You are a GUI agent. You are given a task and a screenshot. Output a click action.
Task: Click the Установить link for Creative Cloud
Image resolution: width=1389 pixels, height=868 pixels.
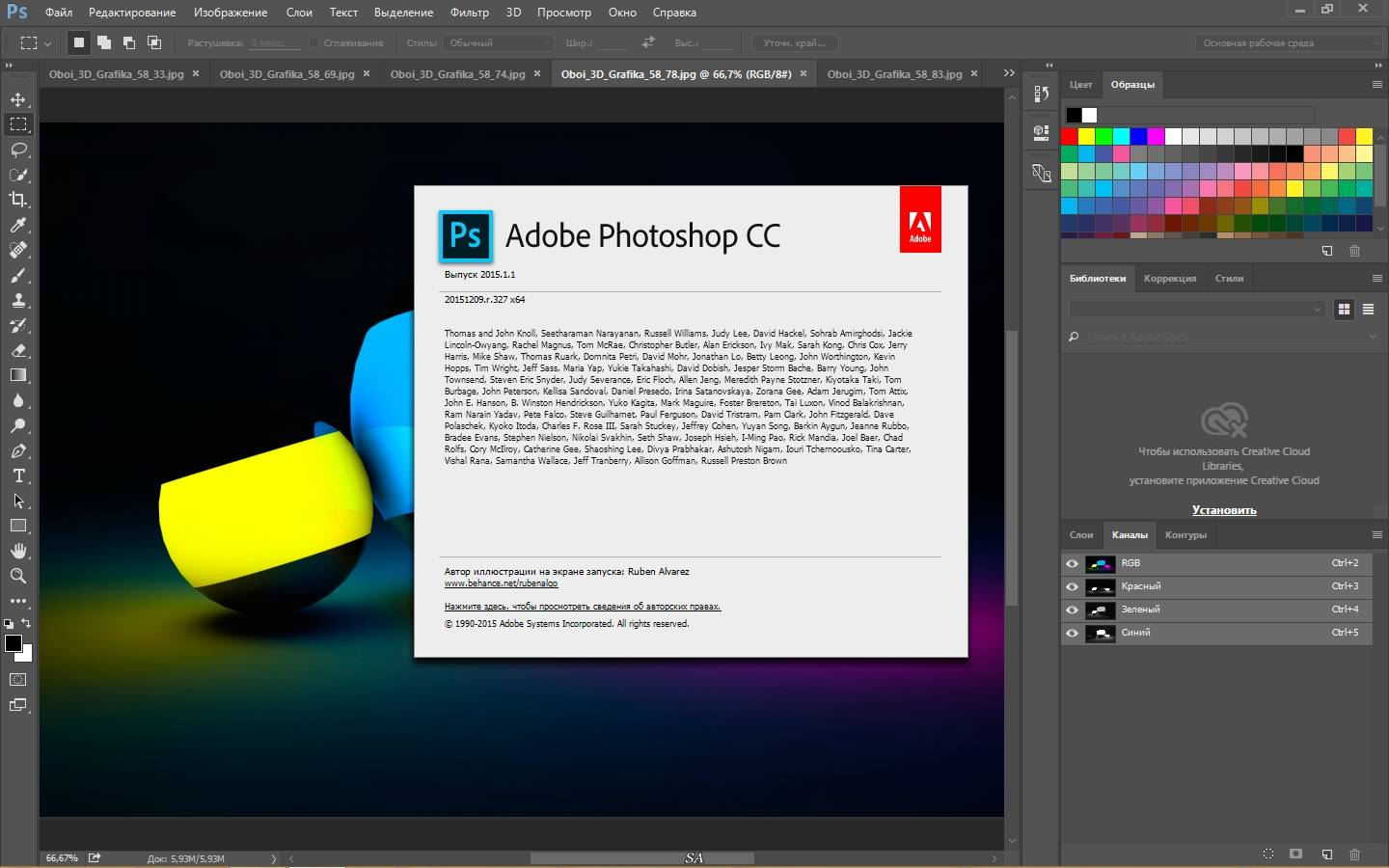click(1224, 510)
